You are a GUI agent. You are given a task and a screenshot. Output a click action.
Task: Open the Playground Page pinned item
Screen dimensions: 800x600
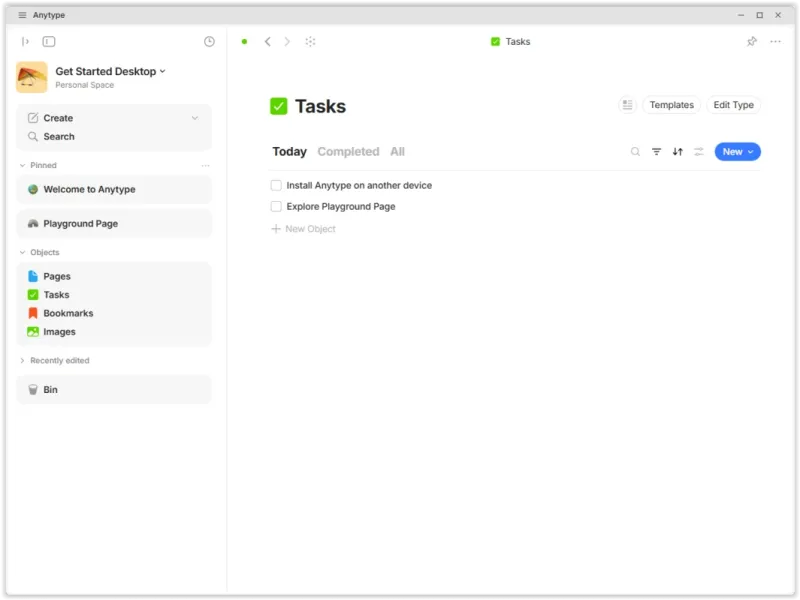pyautogui.click(x=114, y=223)
